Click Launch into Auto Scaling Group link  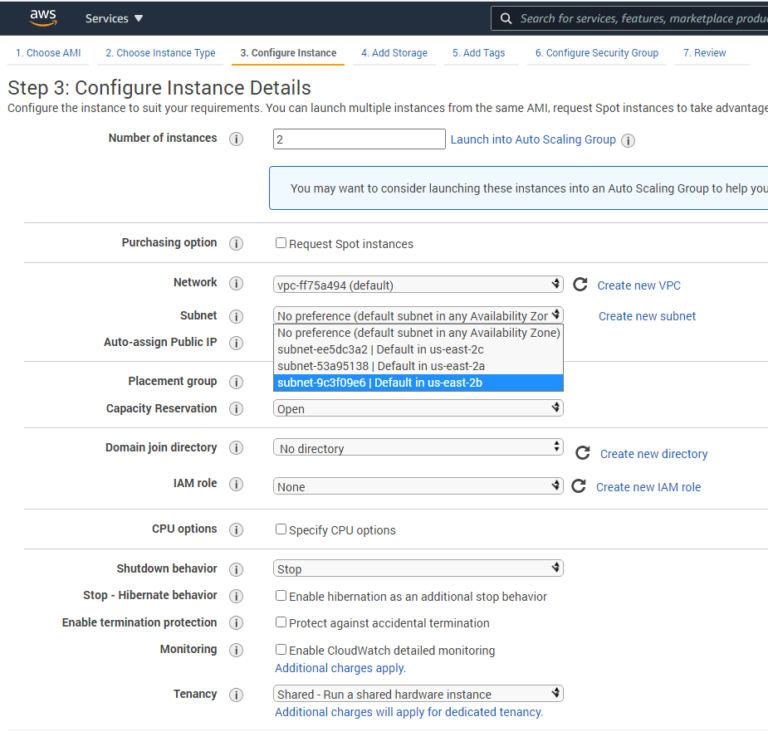(533, 139)
